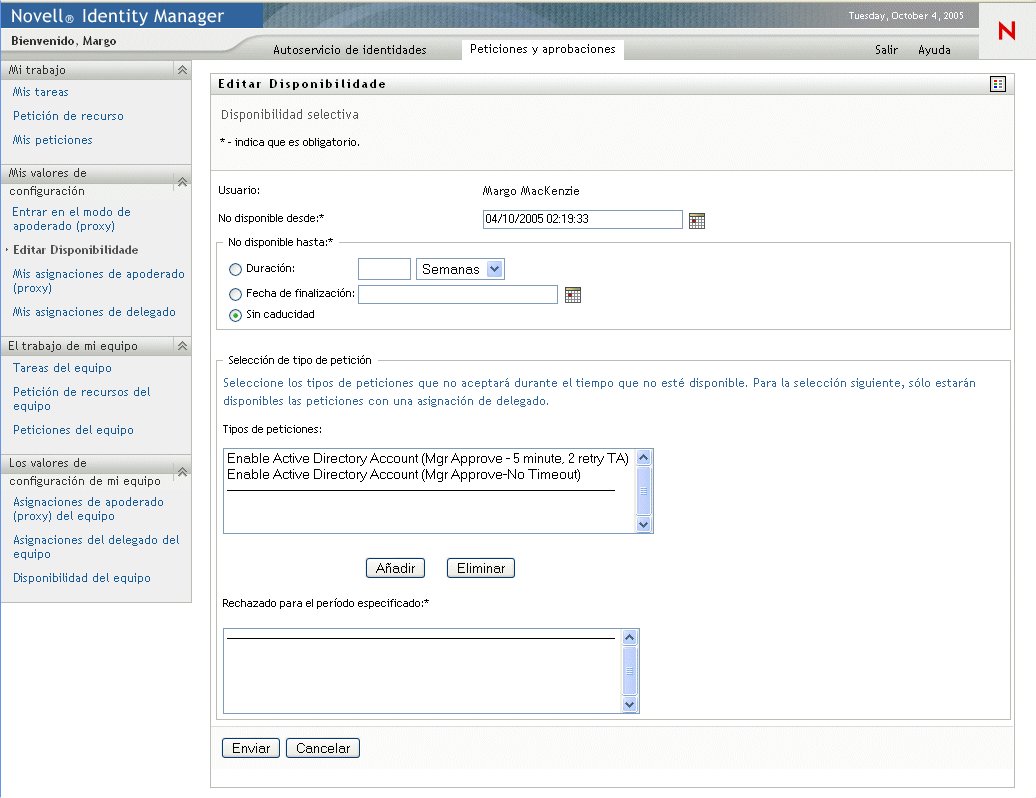
Task: Click the Enviar button
Action: point(251,748)
